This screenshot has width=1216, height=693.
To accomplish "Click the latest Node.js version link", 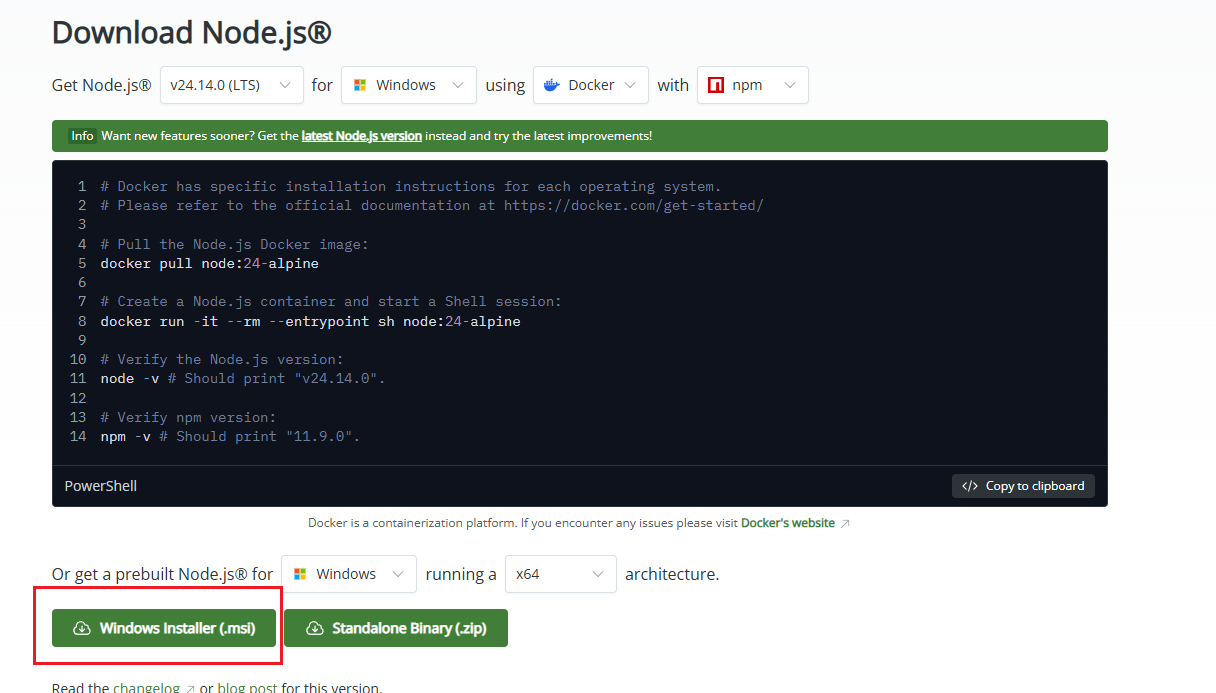I will point(361,136).
